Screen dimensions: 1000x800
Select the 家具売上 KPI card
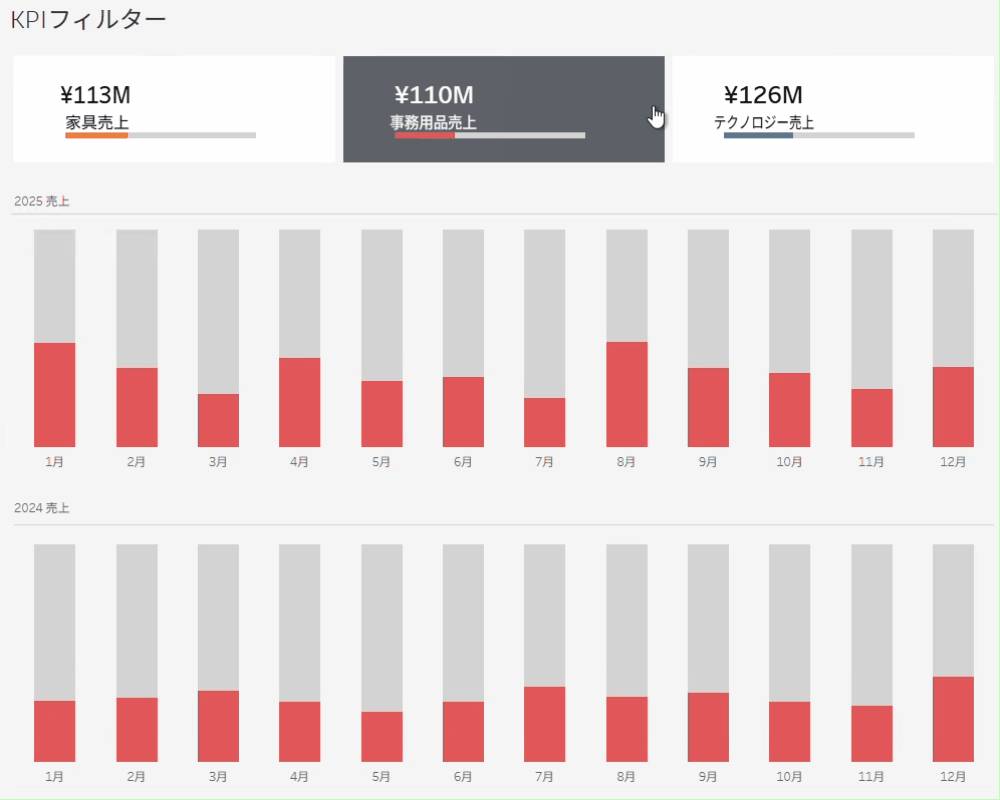173,108
